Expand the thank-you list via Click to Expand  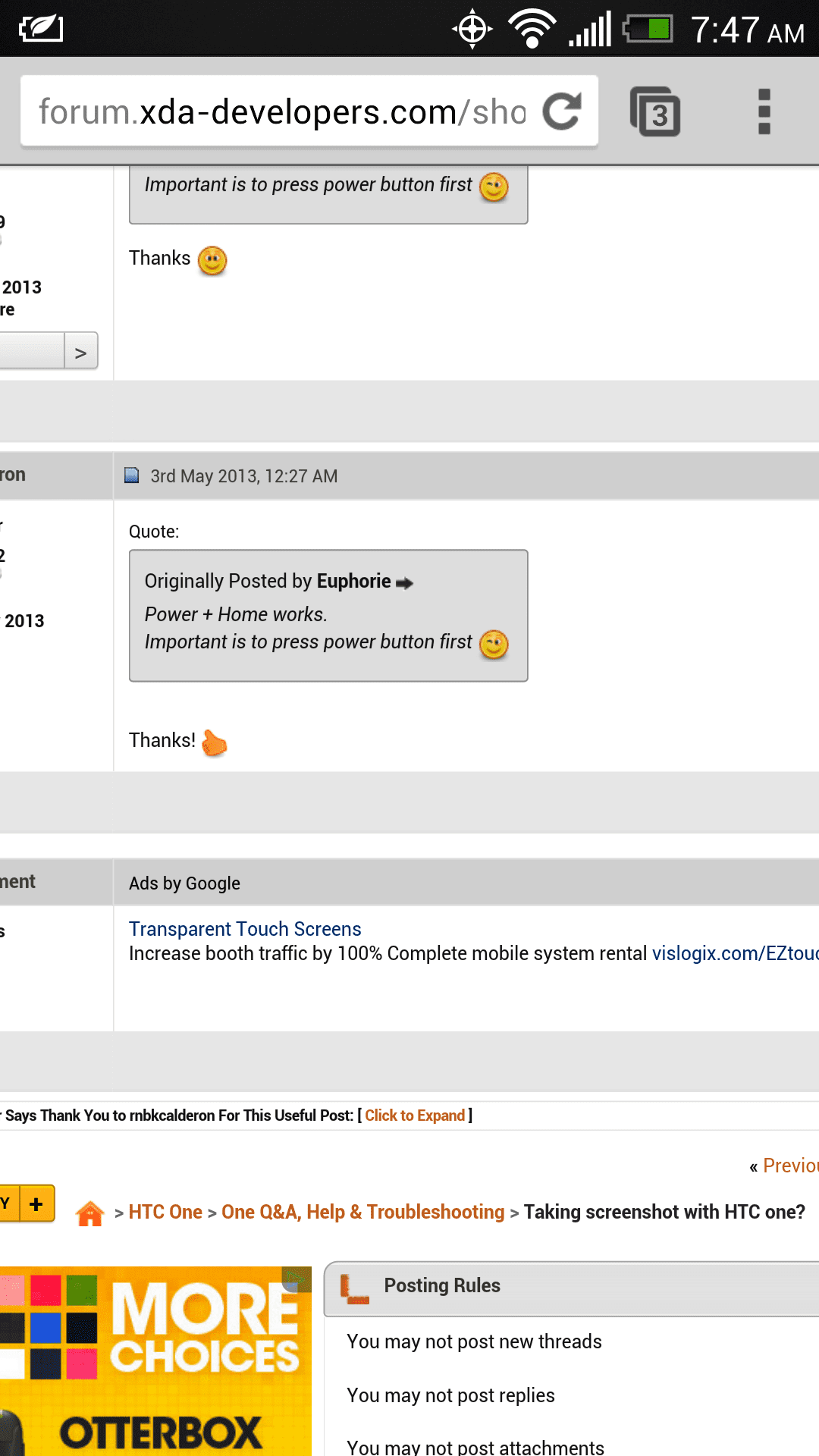pyautogui.click(x=415, y=1116)
